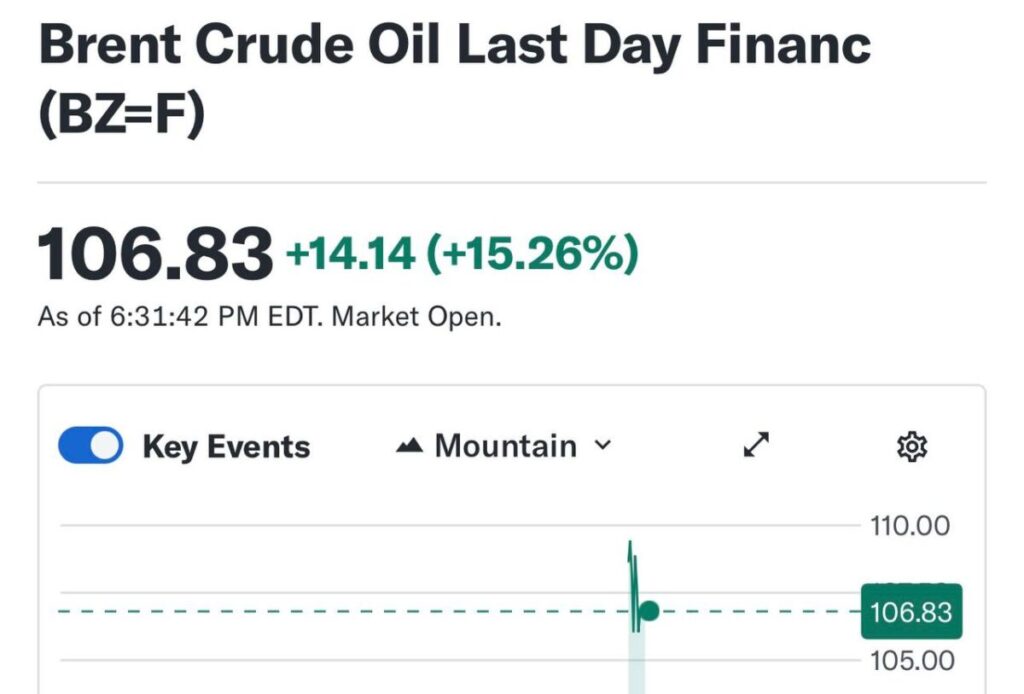Click the +14.14 price change value

click(x=350, y=254)
